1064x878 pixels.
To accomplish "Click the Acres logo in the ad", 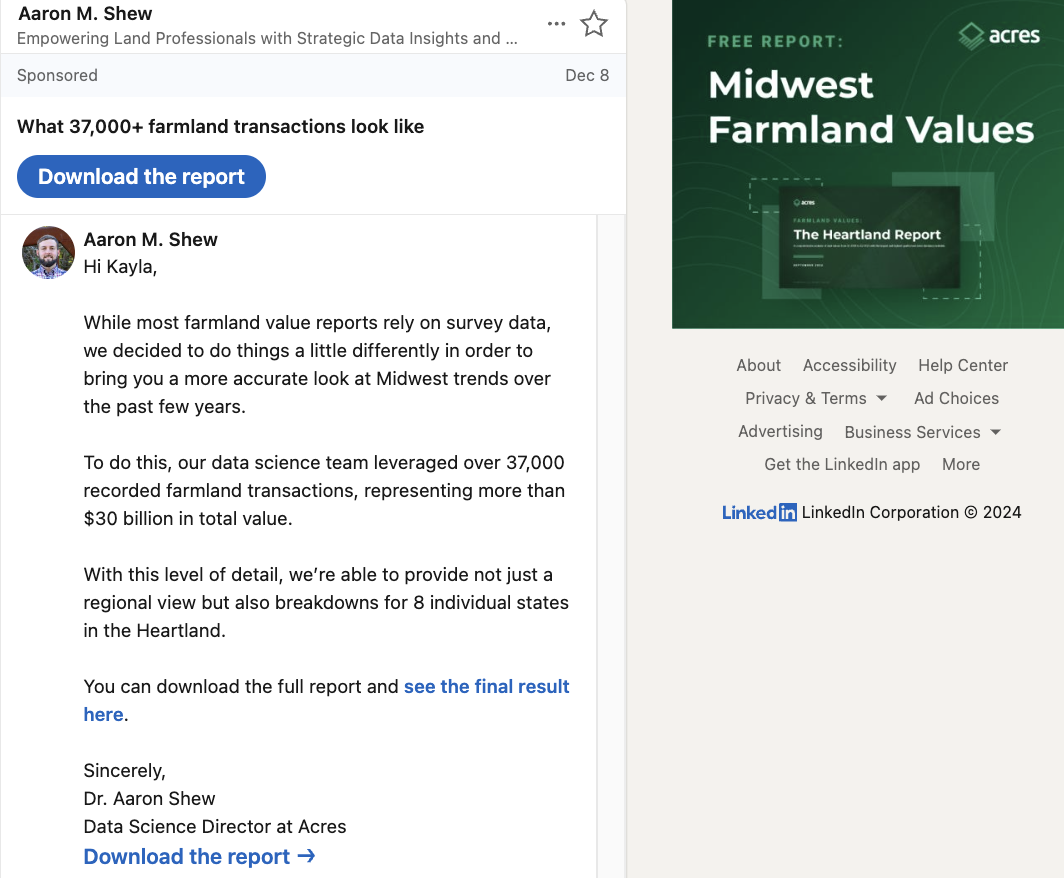I will point(999,37).
